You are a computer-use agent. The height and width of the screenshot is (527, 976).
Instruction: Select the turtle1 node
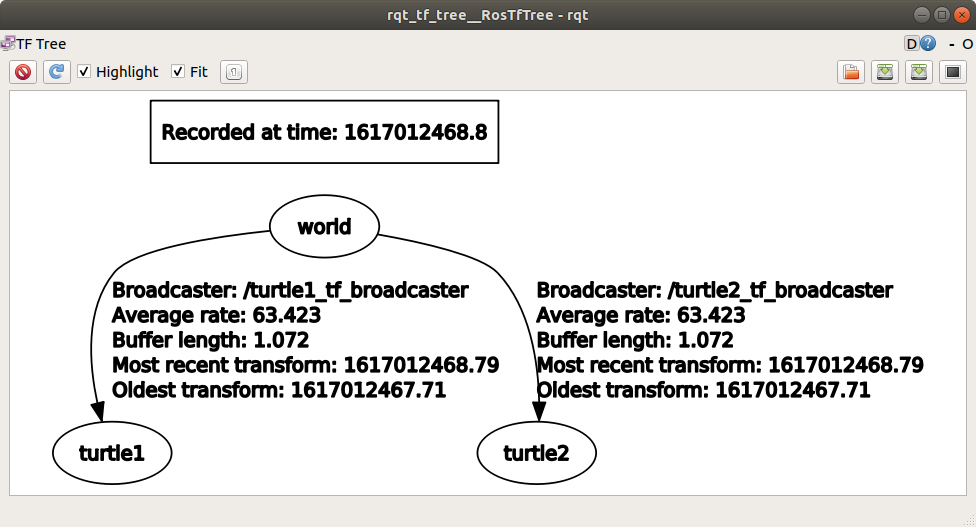tap(112, 453)
